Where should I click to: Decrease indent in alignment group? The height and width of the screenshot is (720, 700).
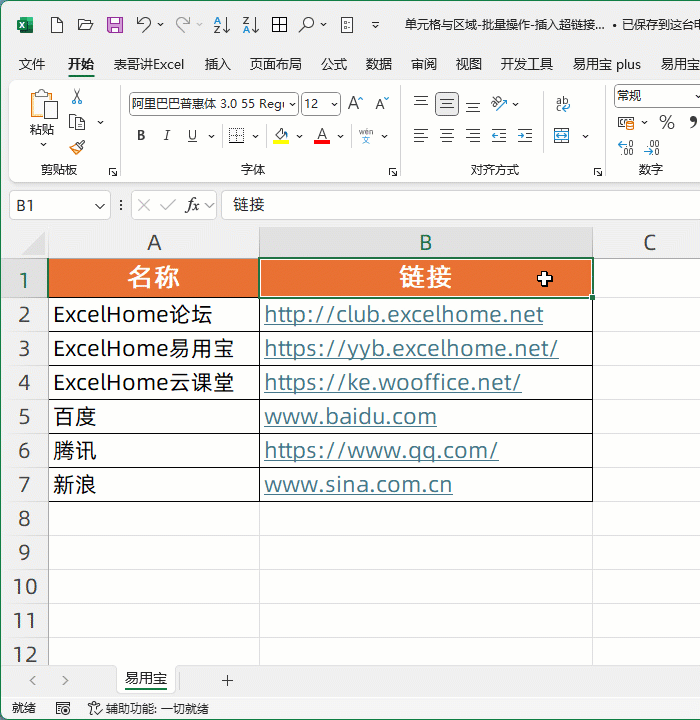point(499,136)
